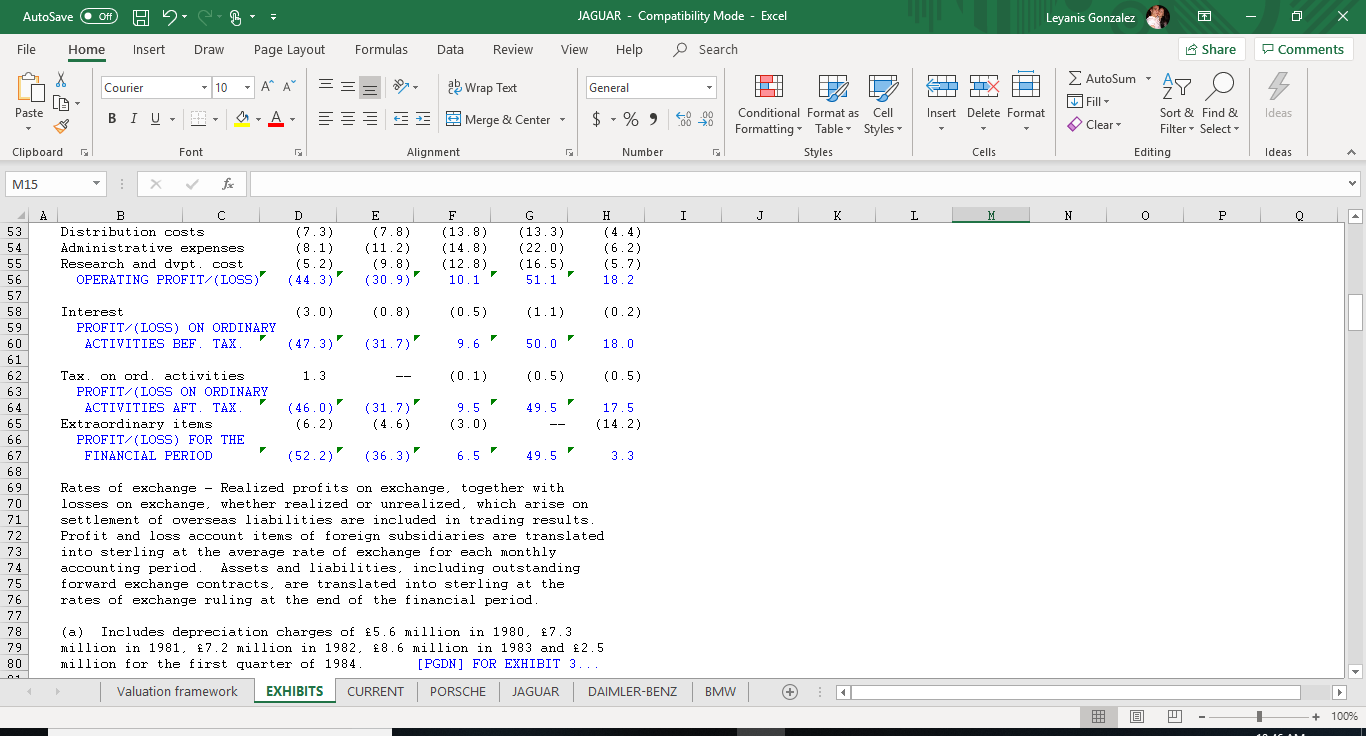Image resolution: width=1366 pixels, height=736 pixels.
Task: Toggle the AutoSave switch
Action: (x=98, y=16)
